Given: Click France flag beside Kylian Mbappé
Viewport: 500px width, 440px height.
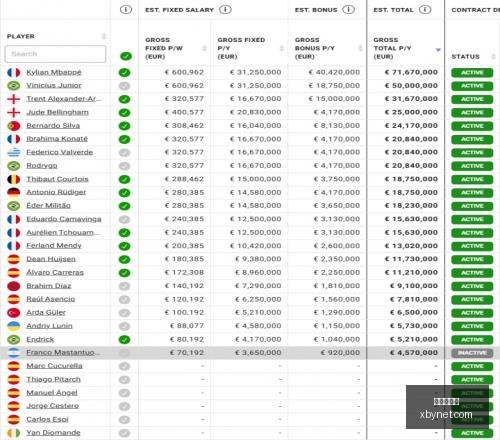Looking at the screenshot, I should click(x=14, y=72).
